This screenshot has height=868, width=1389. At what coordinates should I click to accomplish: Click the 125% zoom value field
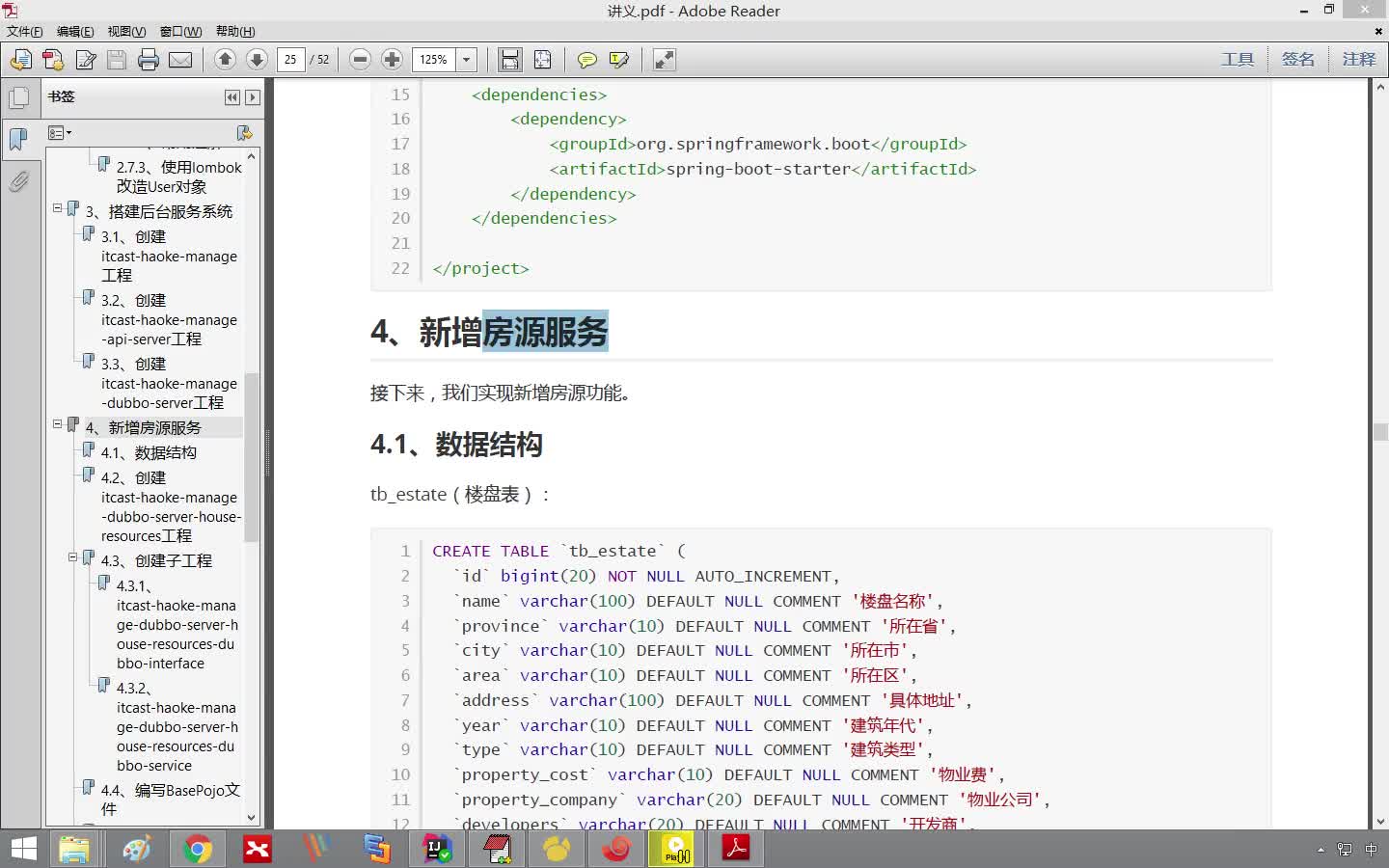coord(434,60)
